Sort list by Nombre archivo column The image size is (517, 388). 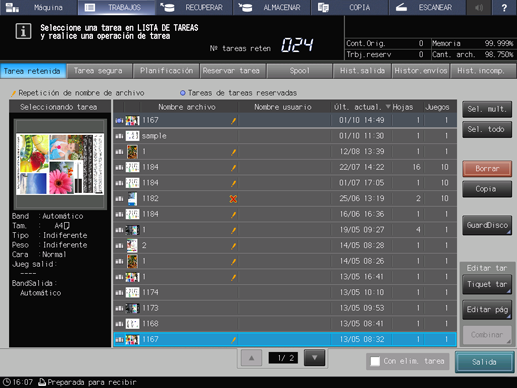(x=187, y=107)
